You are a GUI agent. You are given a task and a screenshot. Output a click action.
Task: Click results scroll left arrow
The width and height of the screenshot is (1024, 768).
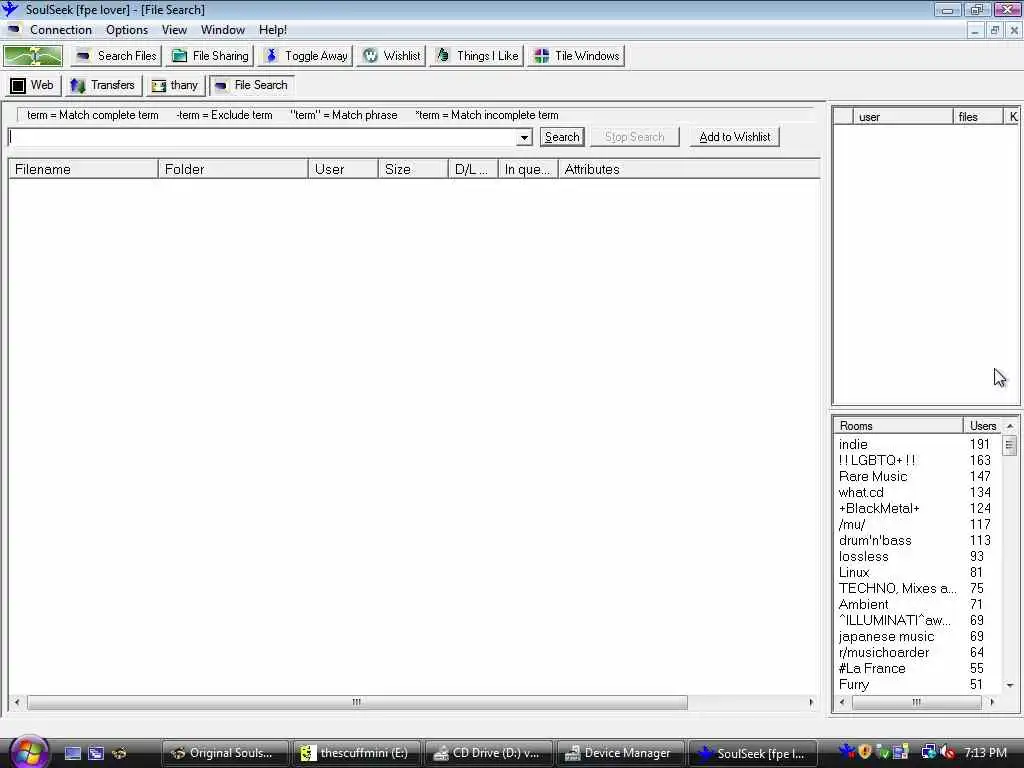pyautogui.click(x=17, y=702)
